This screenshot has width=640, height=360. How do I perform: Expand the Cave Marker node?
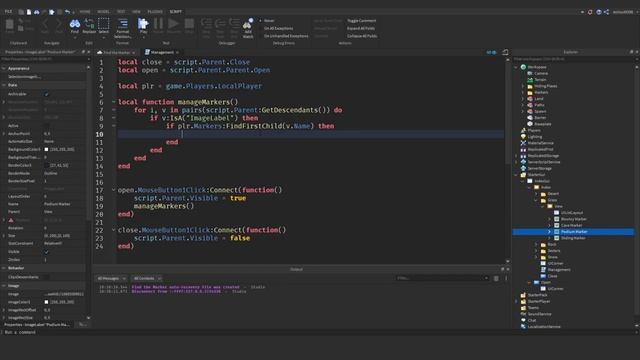coord(549,225)
